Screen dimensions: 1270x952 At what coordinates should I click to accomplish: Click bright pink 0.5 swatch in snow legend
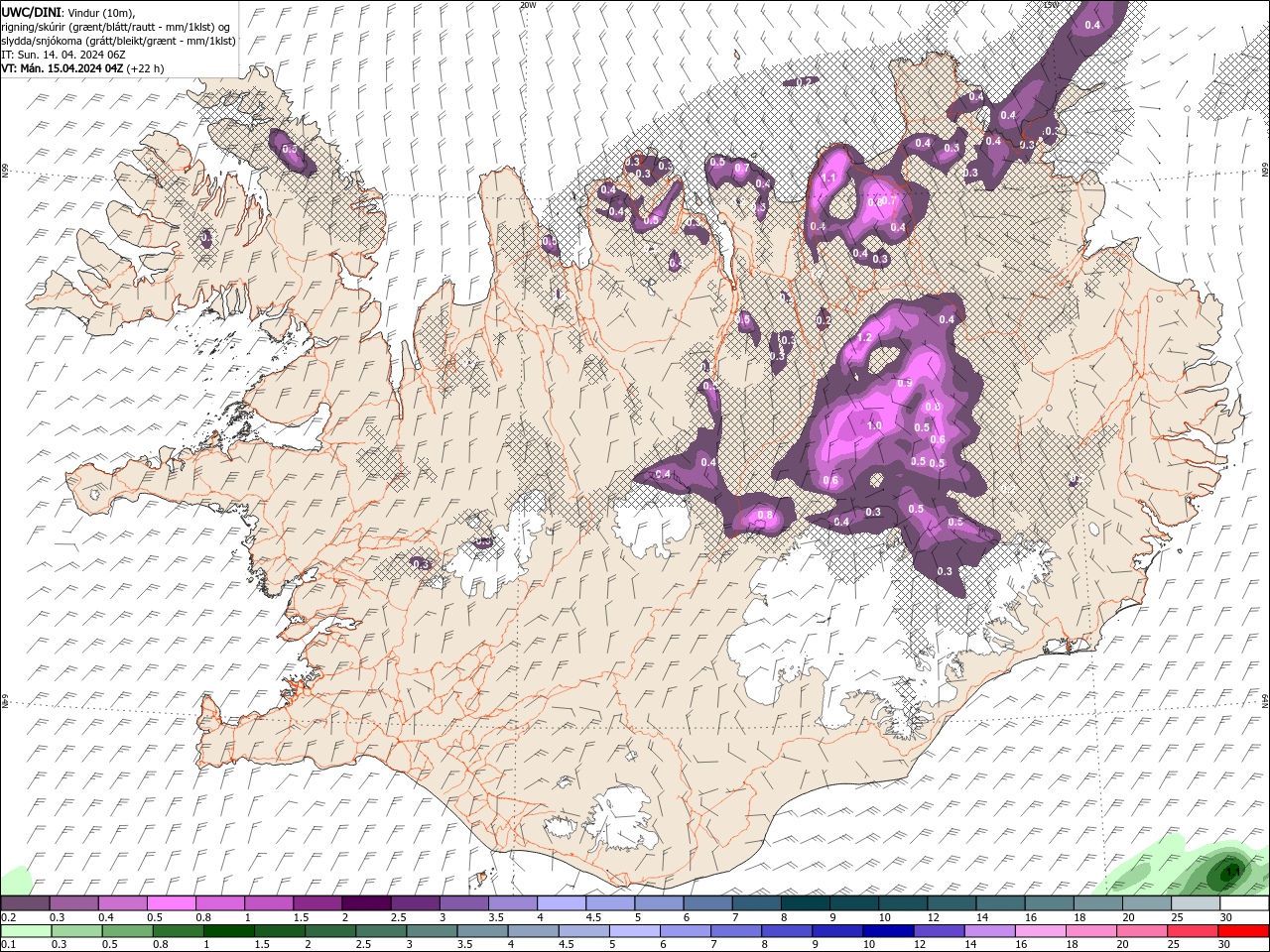(x=171, y=902)
